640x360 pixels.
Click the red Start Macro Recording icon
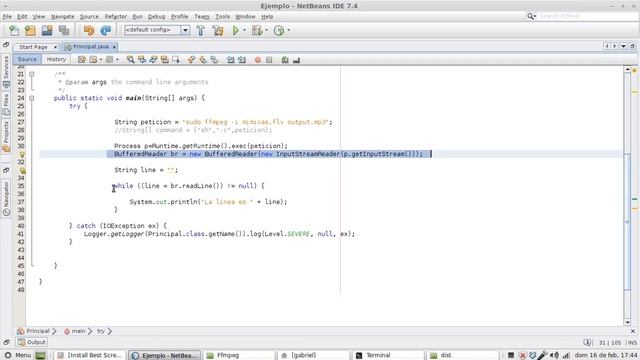[258, 60]
